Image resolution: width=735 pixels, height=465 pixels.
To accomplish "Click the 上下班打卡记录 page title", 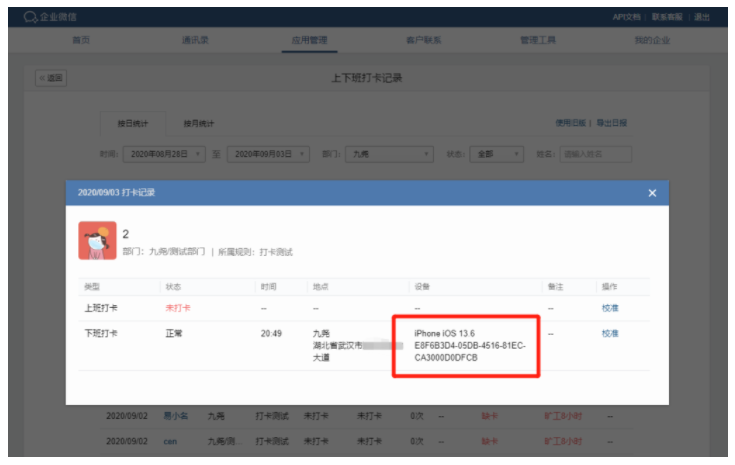I will point(367,78).
